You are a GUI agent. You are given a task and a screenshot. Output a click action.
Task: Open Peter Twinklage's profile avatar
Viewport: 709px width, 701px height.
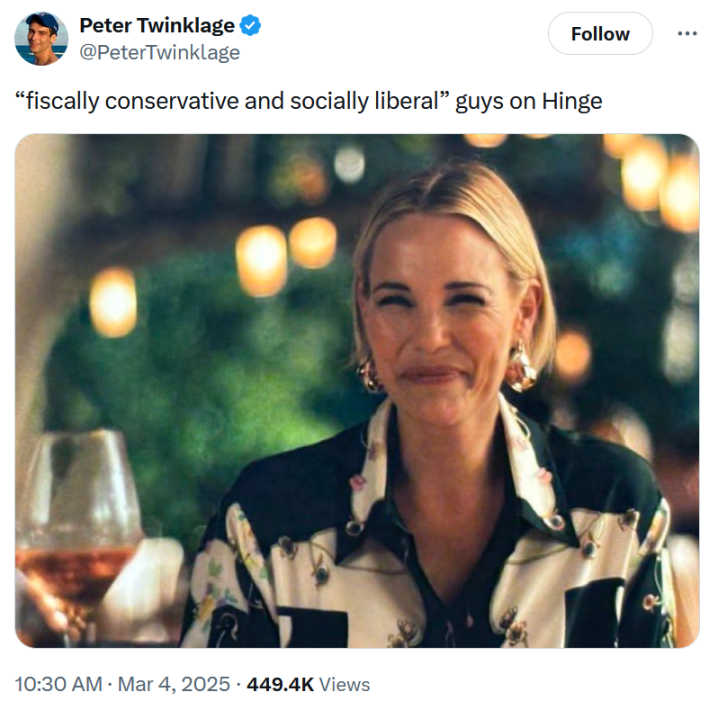click(41, 39)
